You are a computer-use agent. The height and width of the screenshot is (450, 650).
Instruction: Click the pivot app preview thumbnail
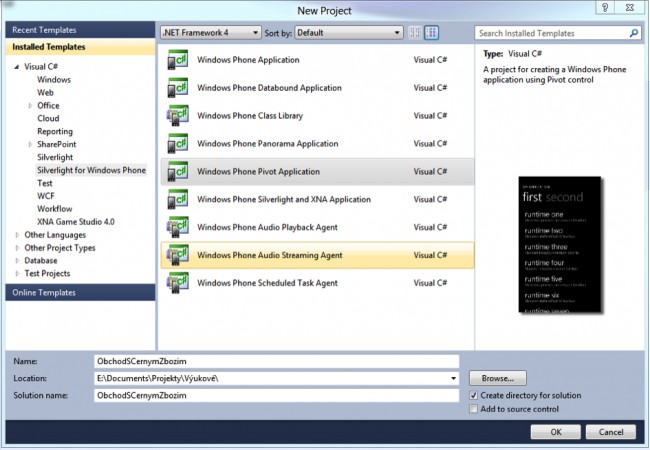[x=560, y=244]
